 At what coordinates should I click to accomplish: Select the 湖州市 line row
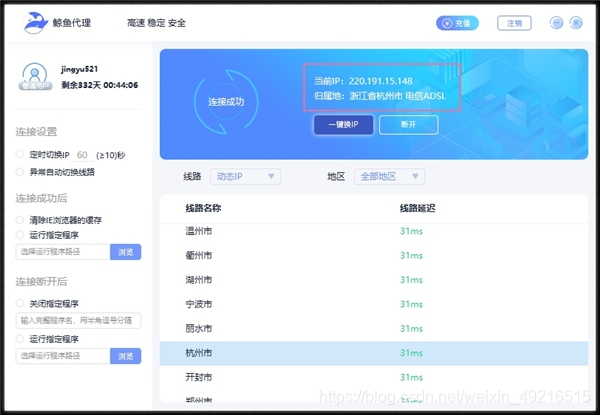pos(374,280)
